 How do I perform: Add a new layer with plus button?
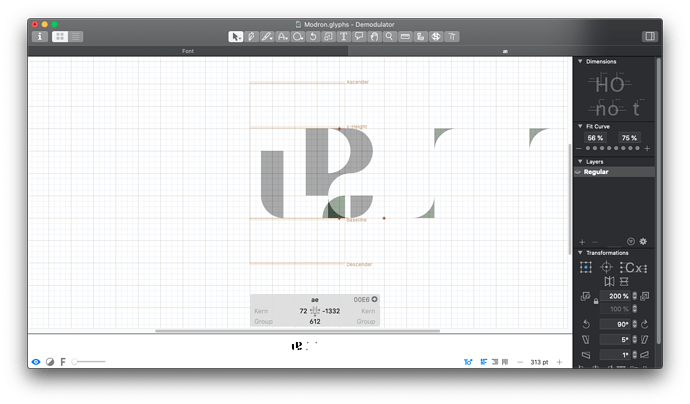(582, 242)
